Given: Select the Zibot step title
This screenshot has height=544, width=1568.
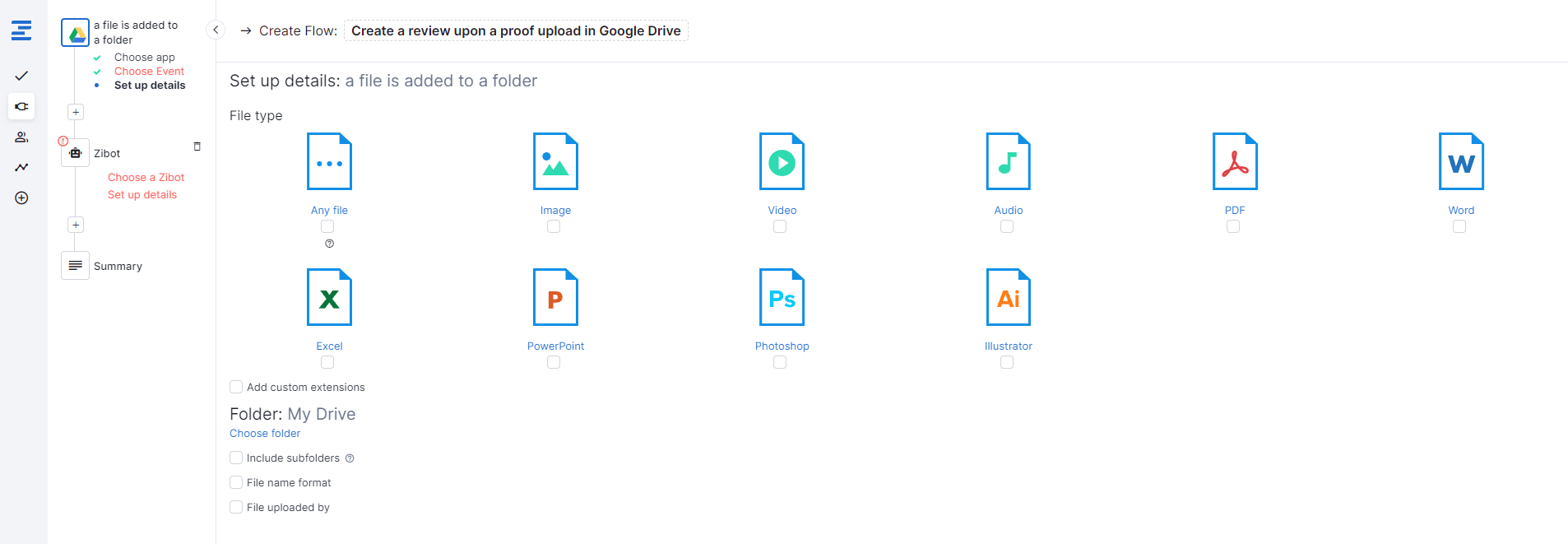Looking at the screenshot, I should tap(107, 154).
